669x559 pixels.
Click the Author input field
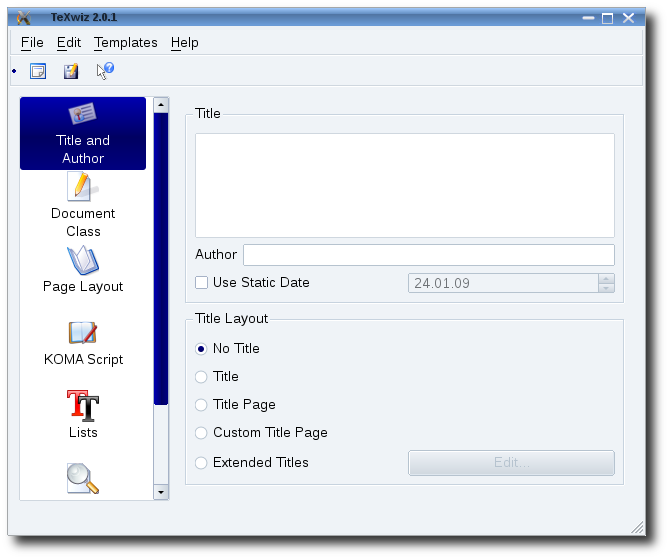(429, 255)
